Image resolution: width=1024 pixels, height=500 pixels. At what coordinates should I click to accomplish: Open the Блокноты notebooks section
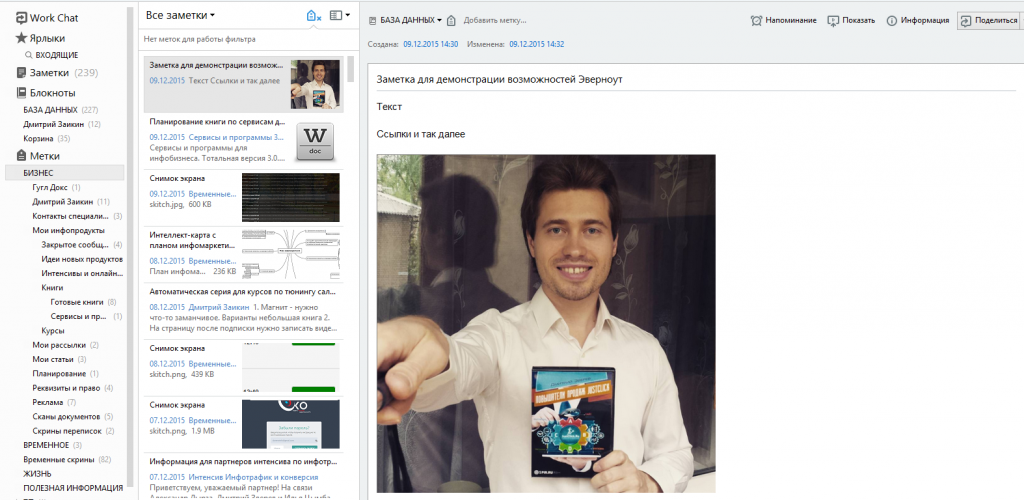[x=46, y=93]
